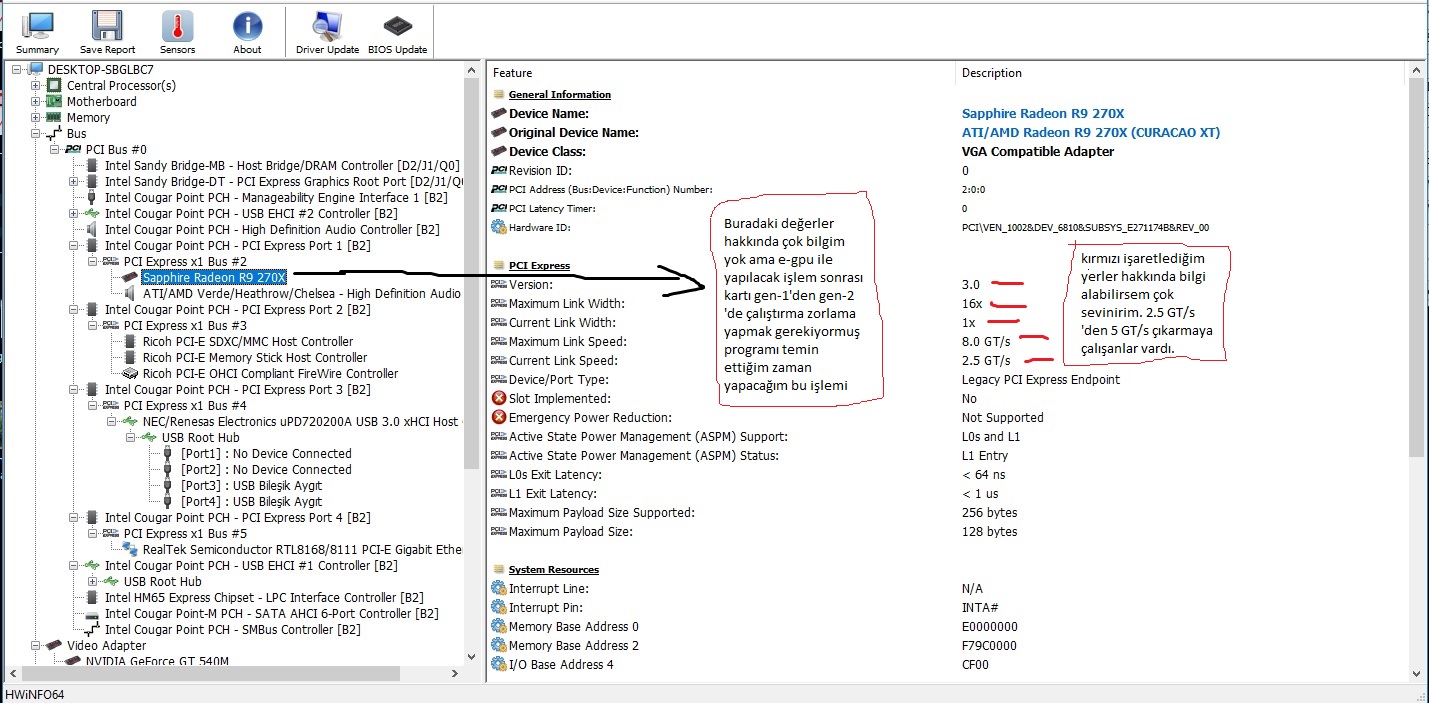Click the details pane vertical scrollbar
This screenshot has width=1429, height=703.
tap(1415, 372)
